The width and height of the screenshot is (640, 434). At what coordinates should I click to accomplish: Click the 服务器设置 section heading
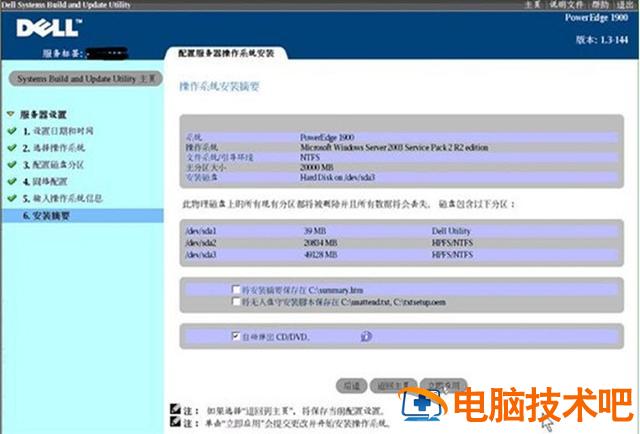pos(43,114)
